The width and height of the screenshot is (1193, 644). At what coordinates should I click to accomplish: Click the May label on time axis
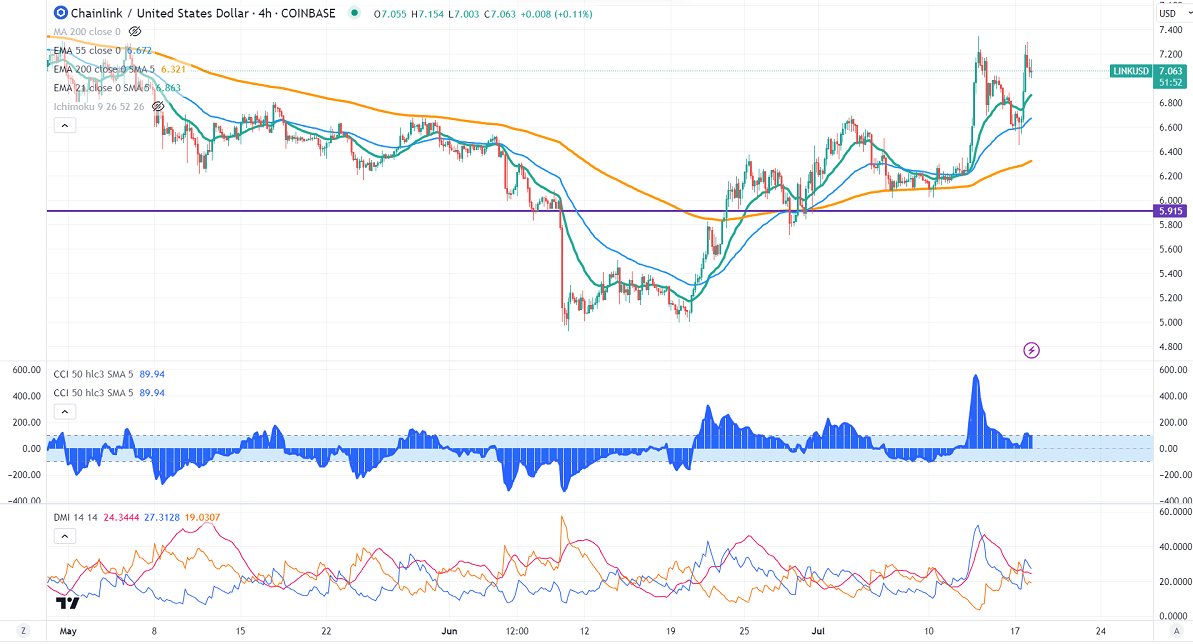click(68, 631)
